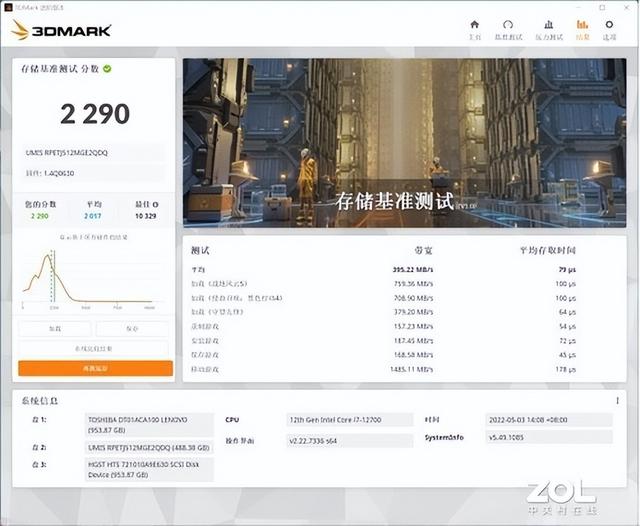Click the 759.36 MB/s bandwidth value

point(413,284)
